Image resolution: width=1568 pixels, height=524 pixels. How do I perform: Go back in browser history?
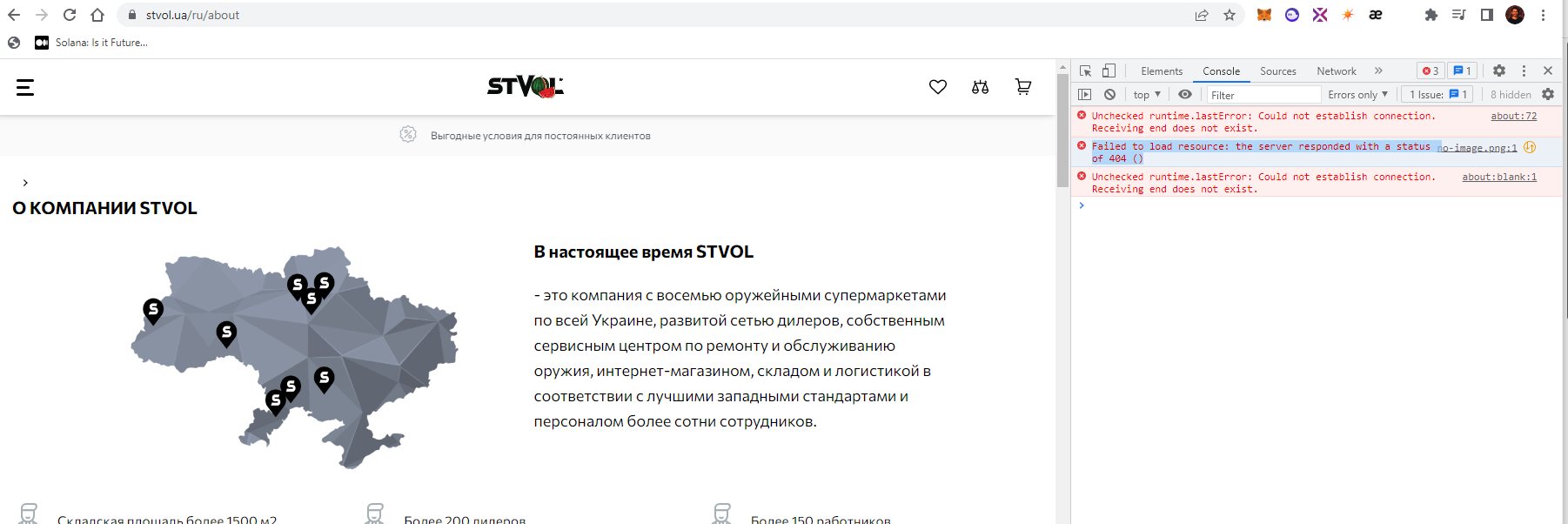pyautogui.click(x=14, y=15)
